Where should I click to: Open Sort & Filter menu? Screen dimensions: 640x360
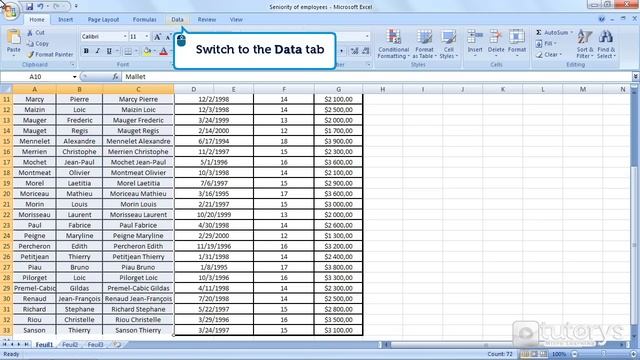(x=585, y=44)
